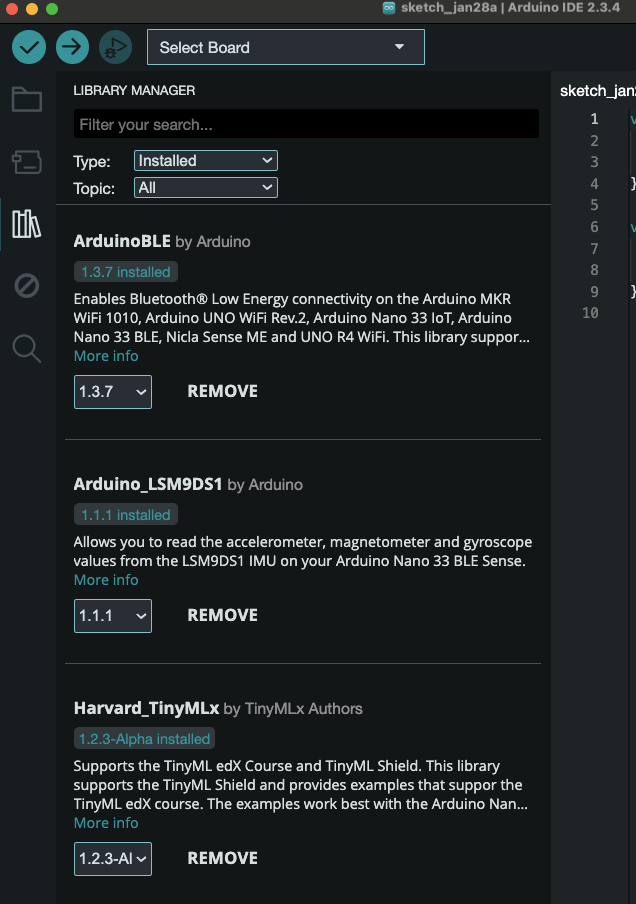
Task: Select the sketch_jan28a editor tab
Action: 597,91
